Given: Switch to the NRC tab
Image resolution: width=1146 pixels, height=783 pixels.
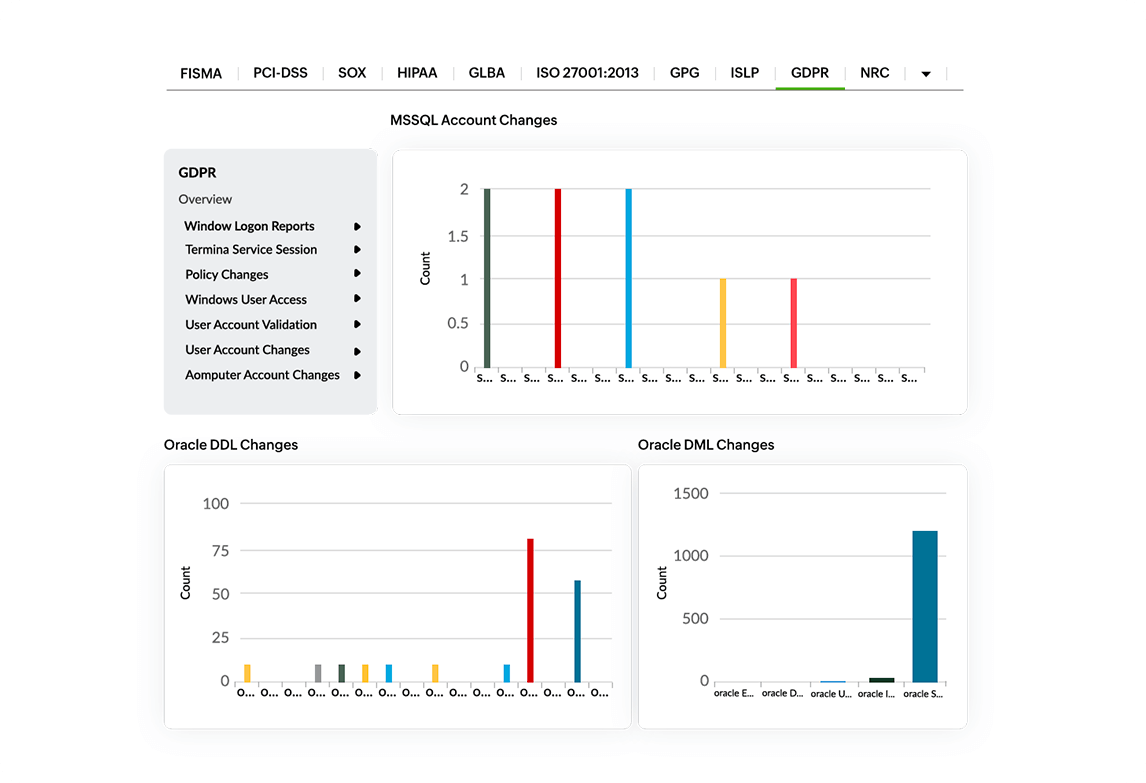Looking at the screenshot, I should pos(874,73).
